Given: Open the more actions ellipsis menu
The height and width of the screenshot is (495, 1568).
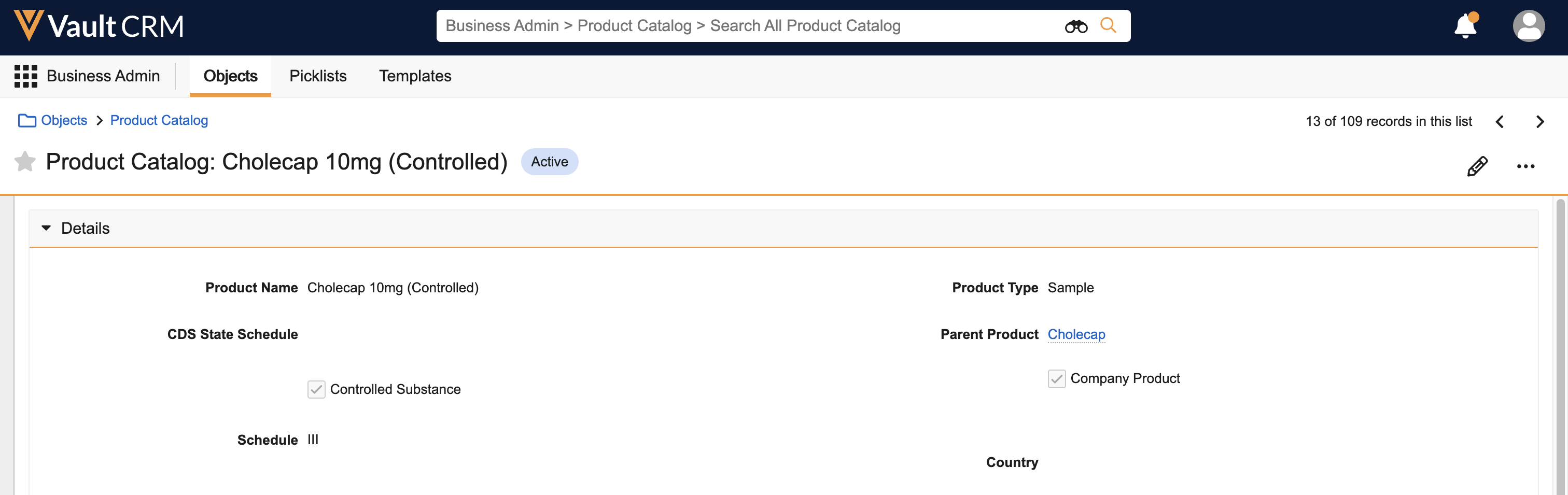Looking at the screenshot, I should click(1525, 166).
